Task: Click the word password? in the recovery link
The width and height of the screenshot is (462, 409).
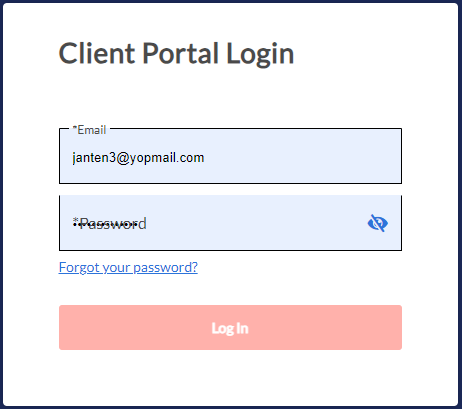Action: click(x=165, y=268)
